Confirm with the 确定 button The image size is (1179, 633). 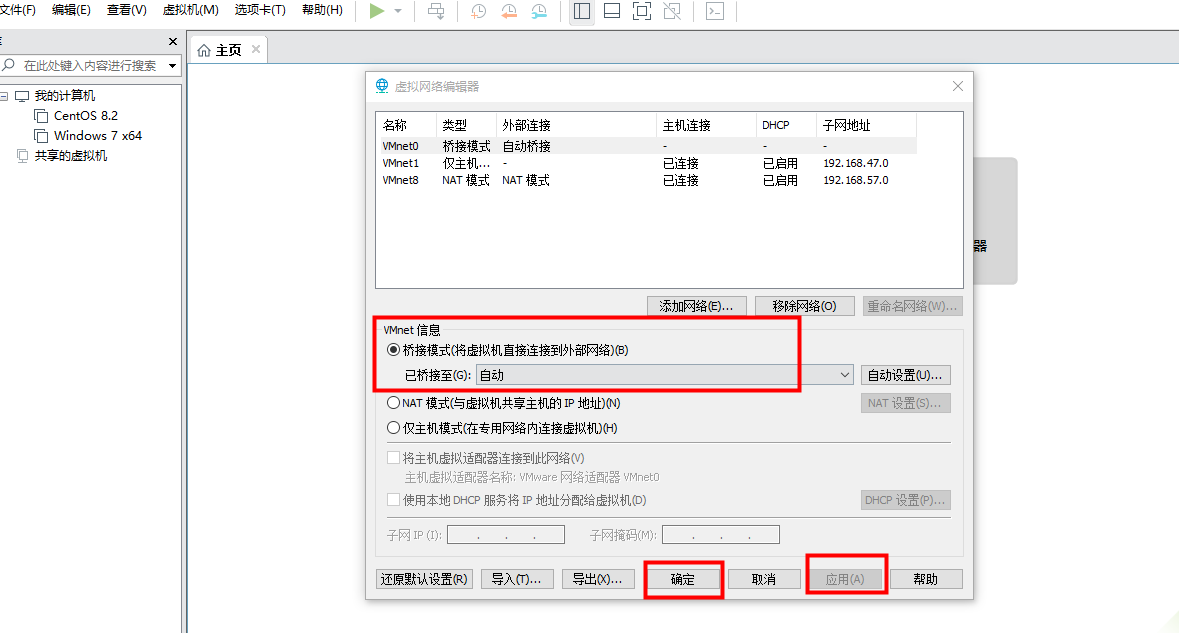pos(683,579)
